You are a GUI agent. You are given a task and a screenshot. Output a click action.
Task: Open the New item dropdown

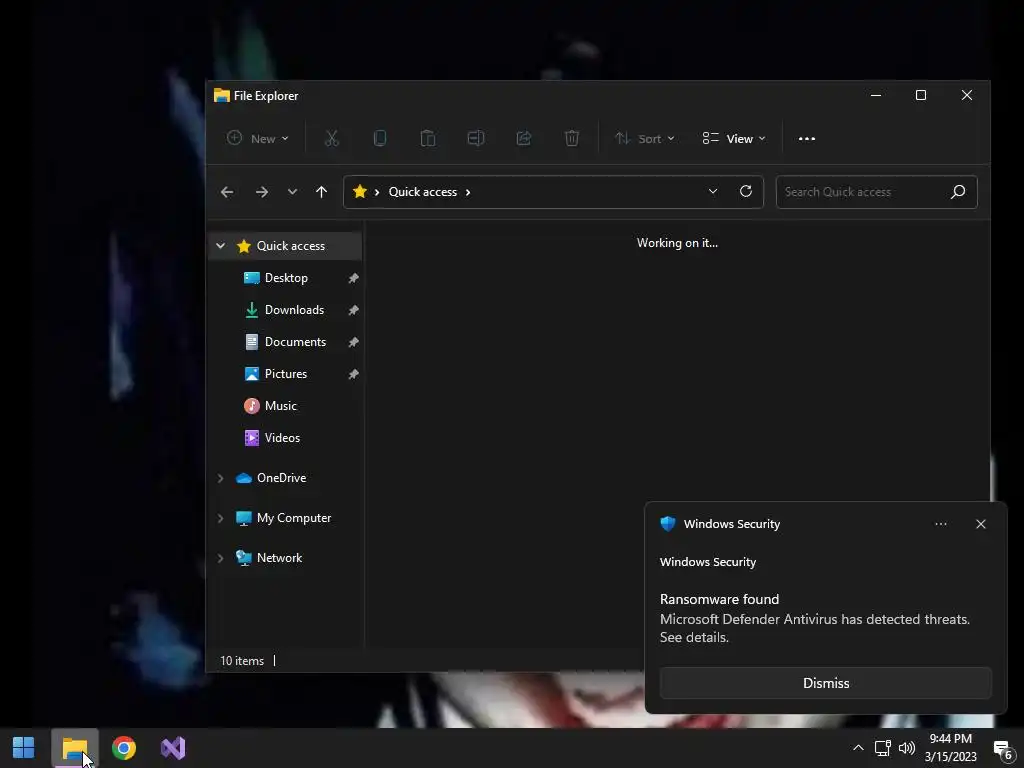tap(257, 138)
